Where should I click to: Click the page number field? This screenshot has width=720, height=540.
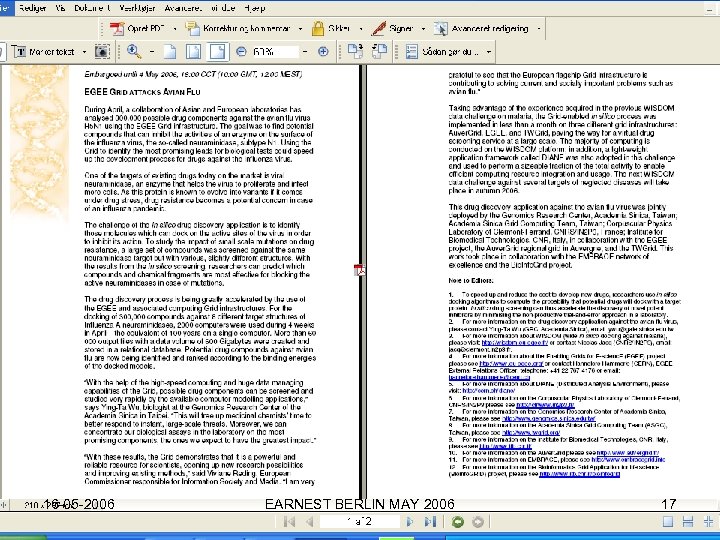[360, 522]
